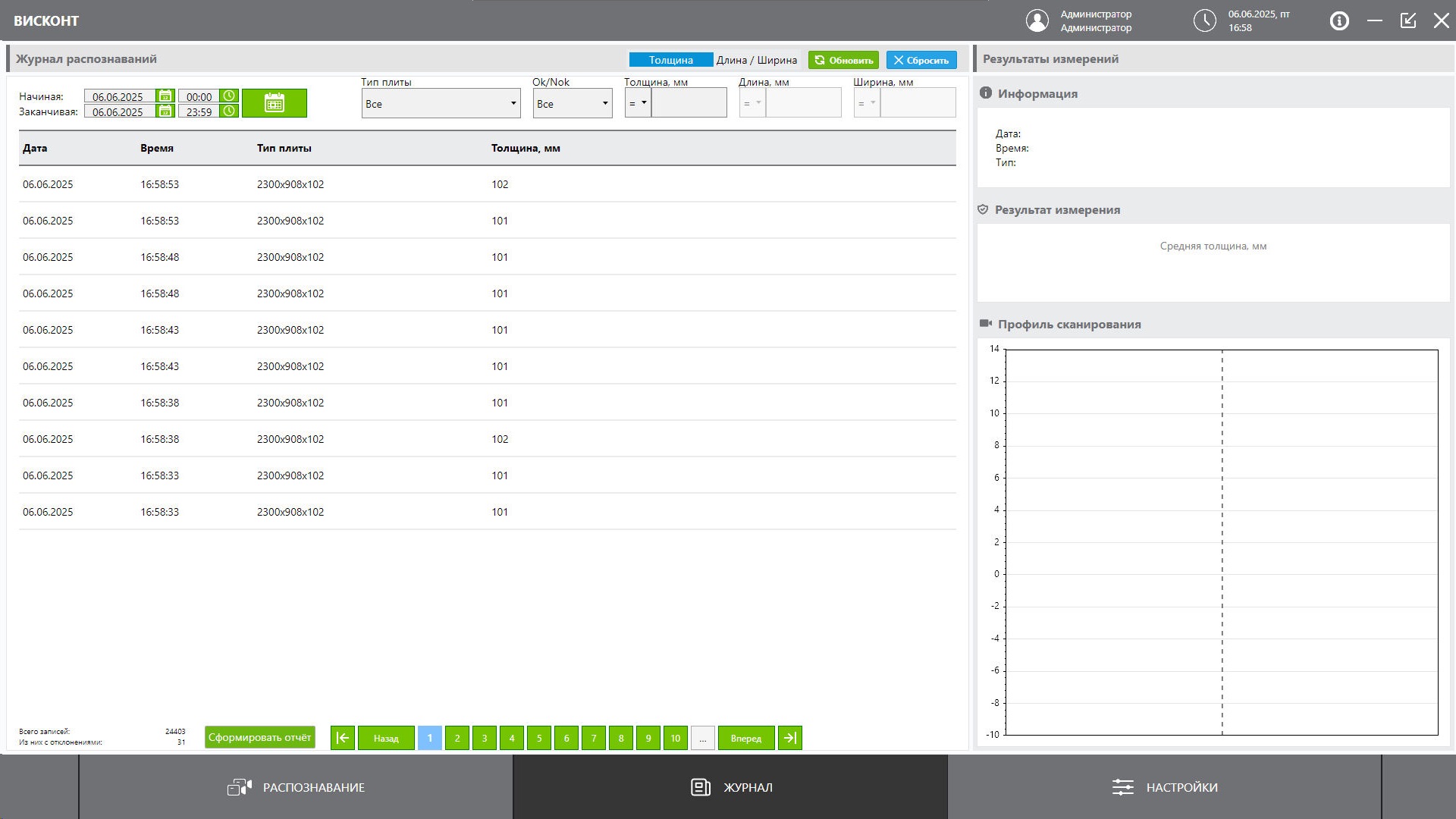1456x819 pixels.
Task: Select first 16:58:53 row with thickness 102
Action: click(x=487, y=184)
